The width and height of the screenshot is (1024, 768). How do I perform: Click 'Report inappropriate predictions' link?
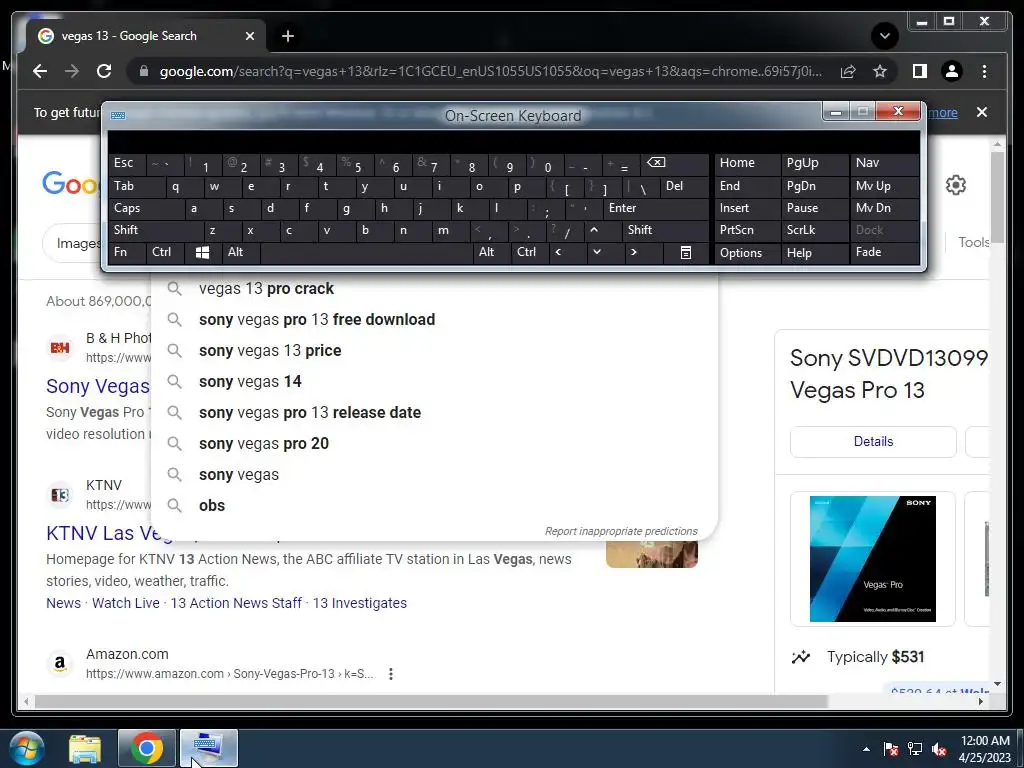tap(621, 532)
